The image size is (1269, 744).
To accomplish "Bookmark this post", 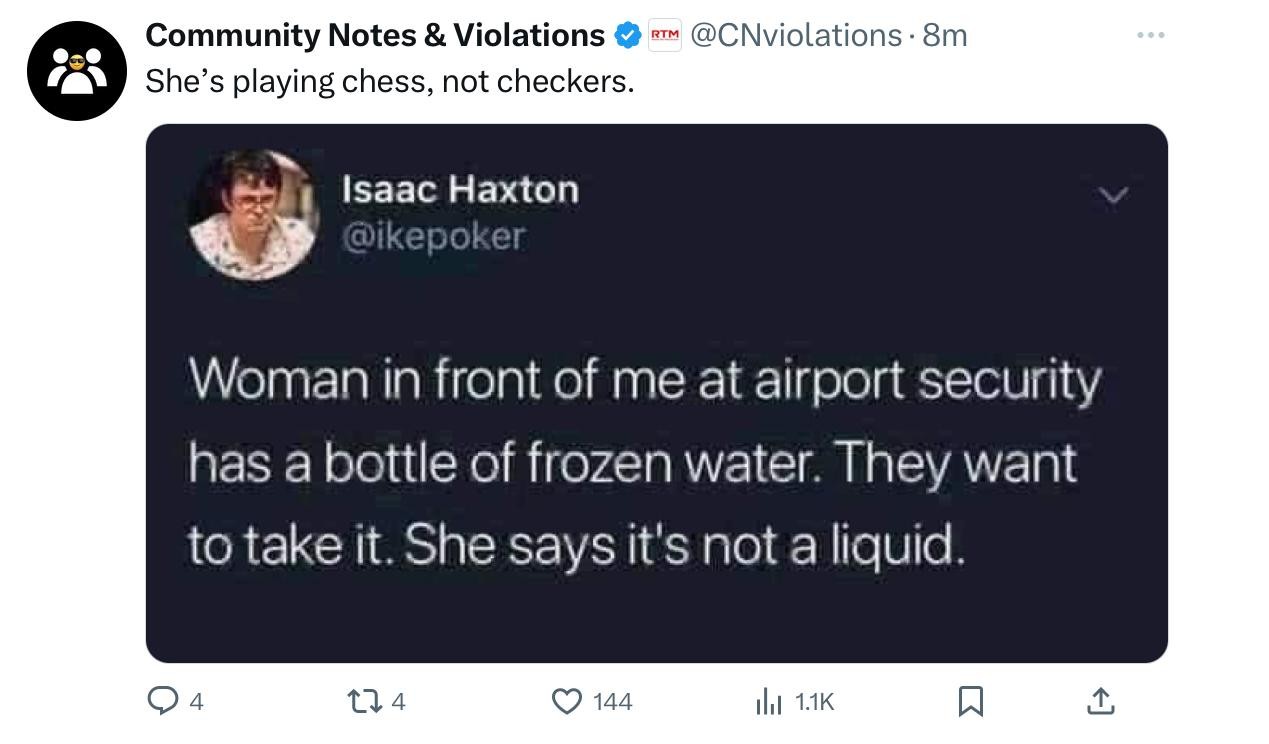I will (x=969, y=702).
